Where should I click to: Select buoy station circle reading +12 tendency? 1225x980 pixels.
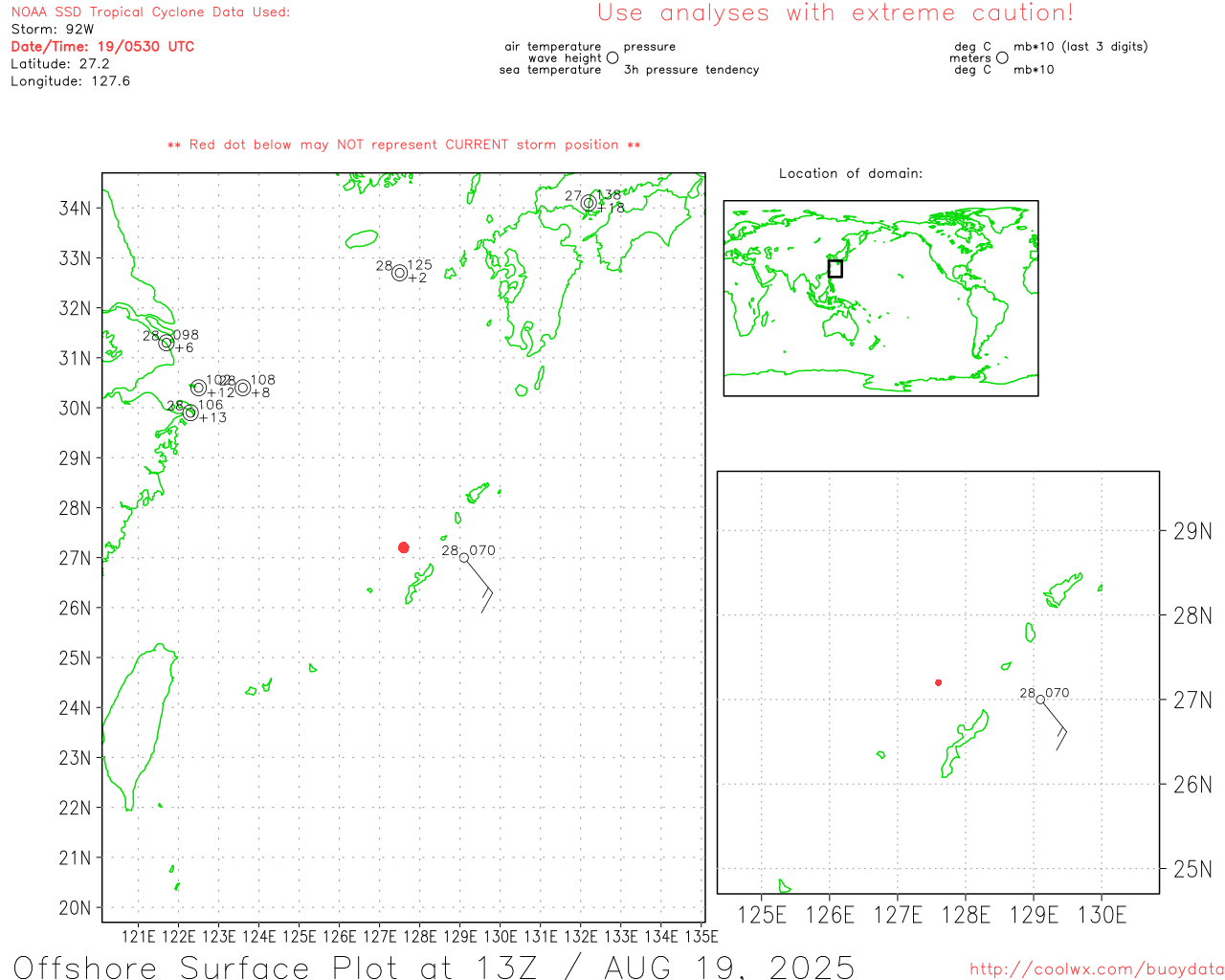(x=198, y=388)
